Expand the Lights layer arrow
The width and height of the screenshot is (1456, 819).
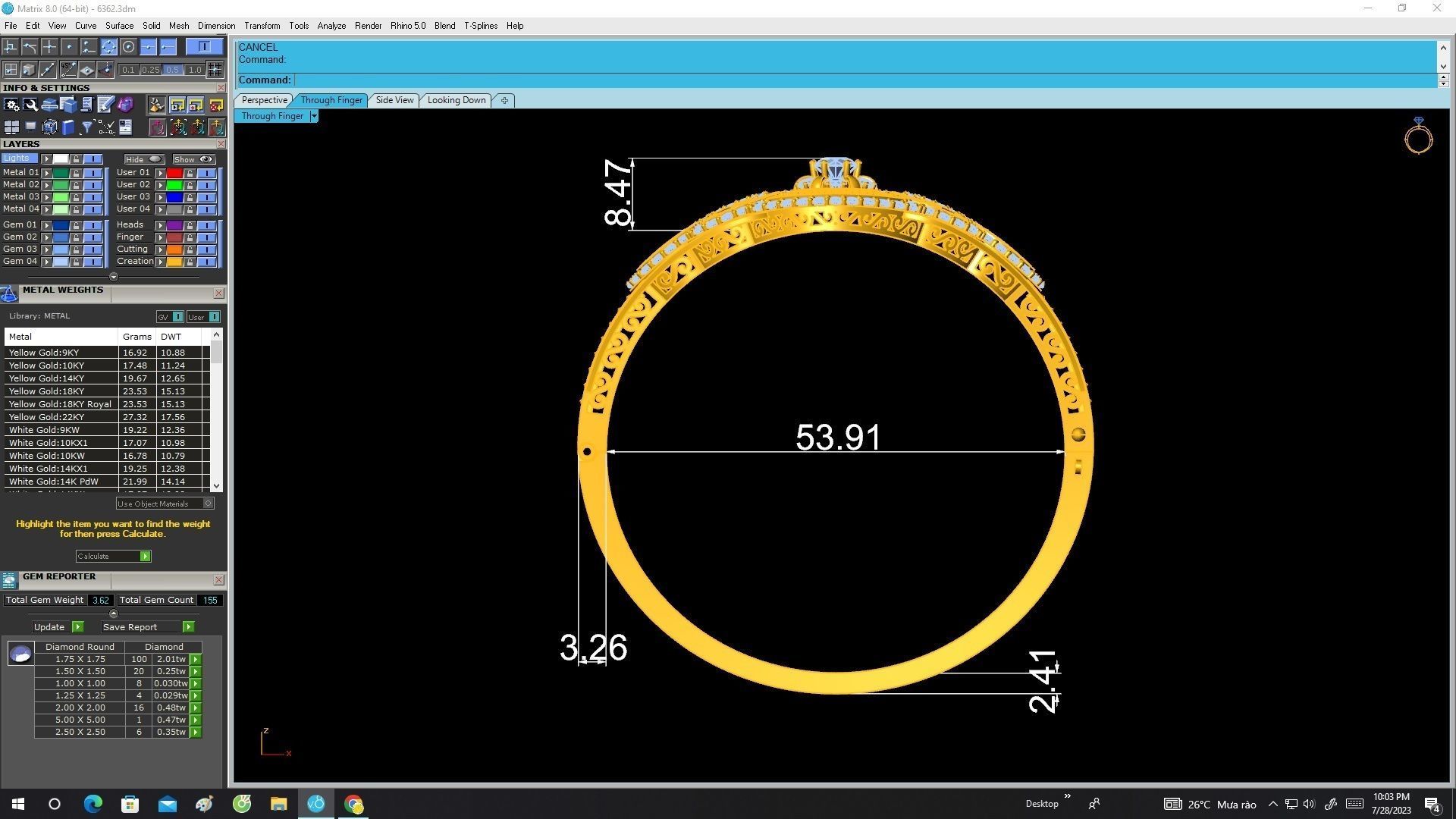tap(46, 159)
